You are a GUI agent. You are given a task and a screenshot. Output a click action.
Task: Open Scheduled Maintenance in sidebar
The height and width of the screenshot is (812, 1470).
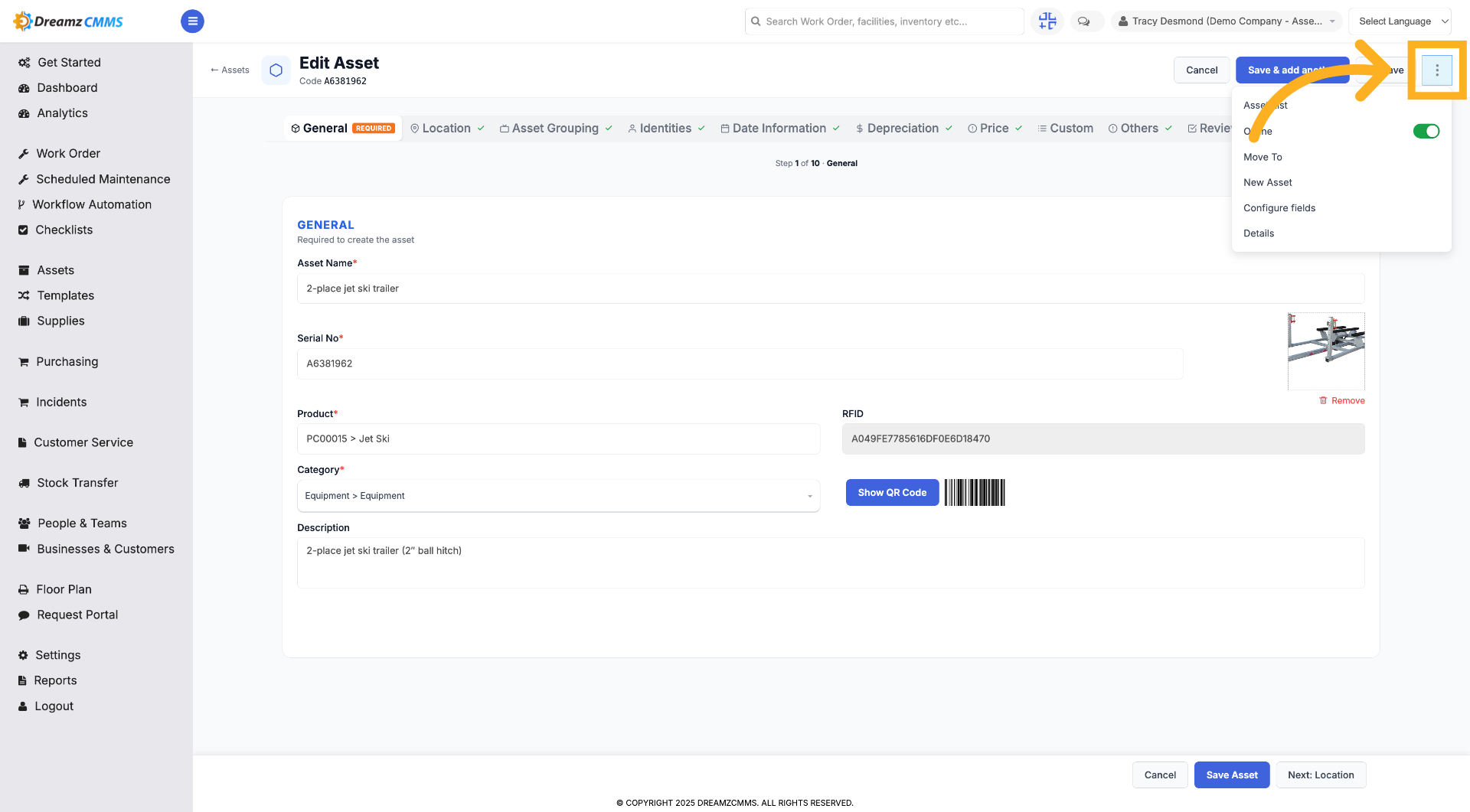(x=103, y=179)
